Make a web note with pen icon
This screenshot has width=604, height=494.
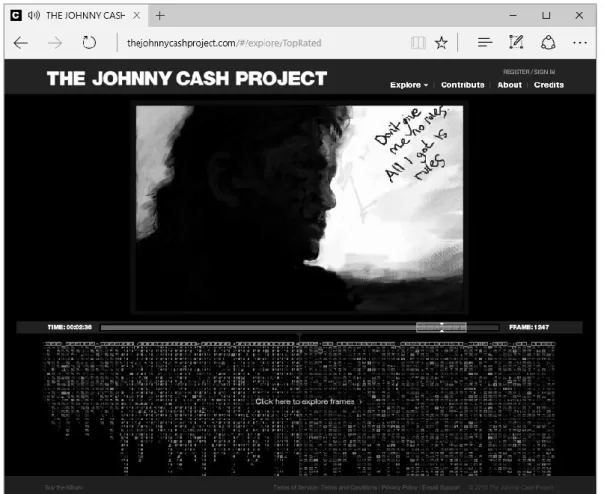tap(516, 42)
